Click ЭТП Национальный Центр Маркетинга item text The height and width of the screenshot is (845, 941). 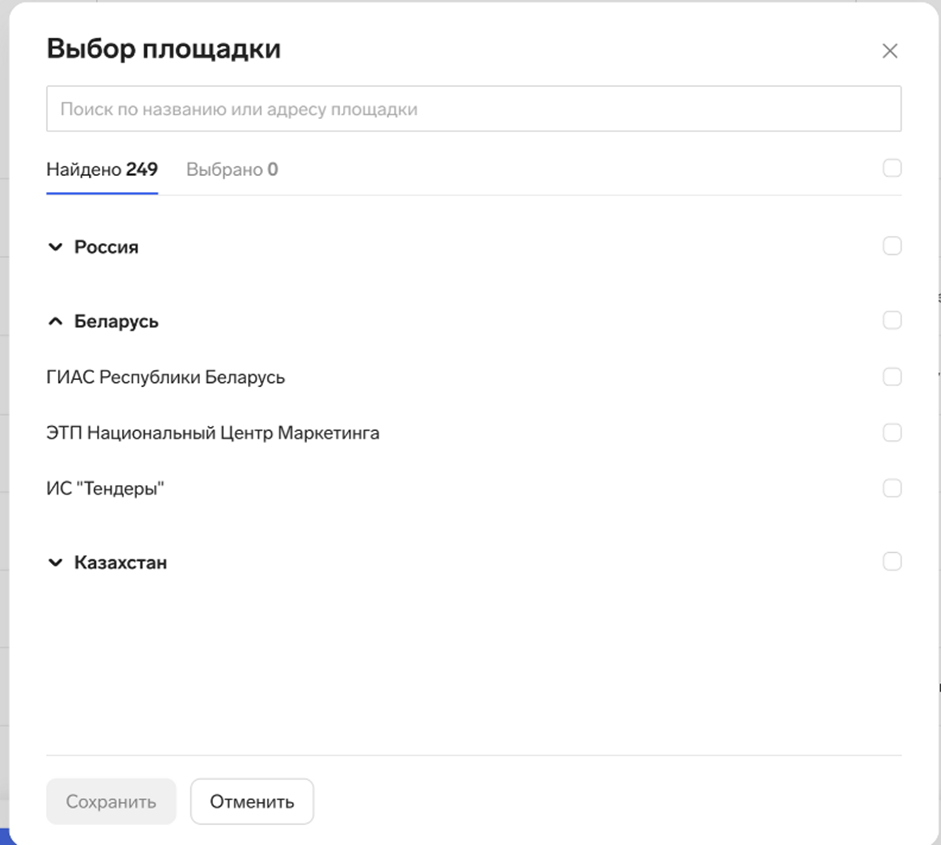213,433
